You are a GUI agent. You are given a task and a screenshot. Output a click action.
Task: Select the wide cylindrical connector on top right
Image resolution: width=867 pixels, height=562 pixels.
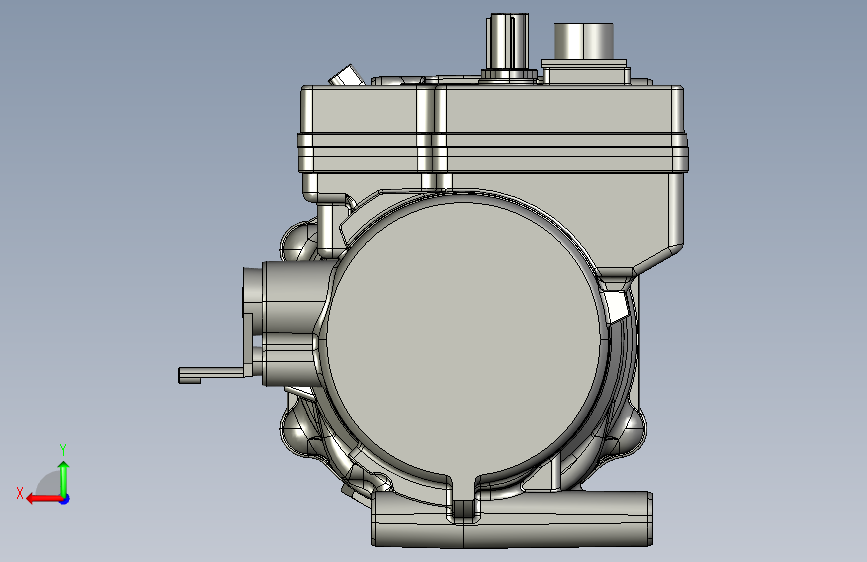(x=584, y=40)
